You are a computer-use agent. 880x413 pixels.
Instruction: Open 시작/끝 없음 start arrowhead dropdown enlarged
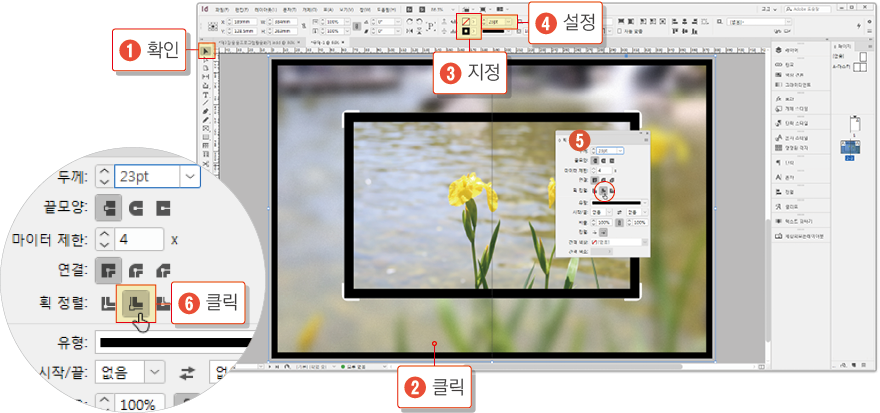pyautogui.click(x=155, y=371)
